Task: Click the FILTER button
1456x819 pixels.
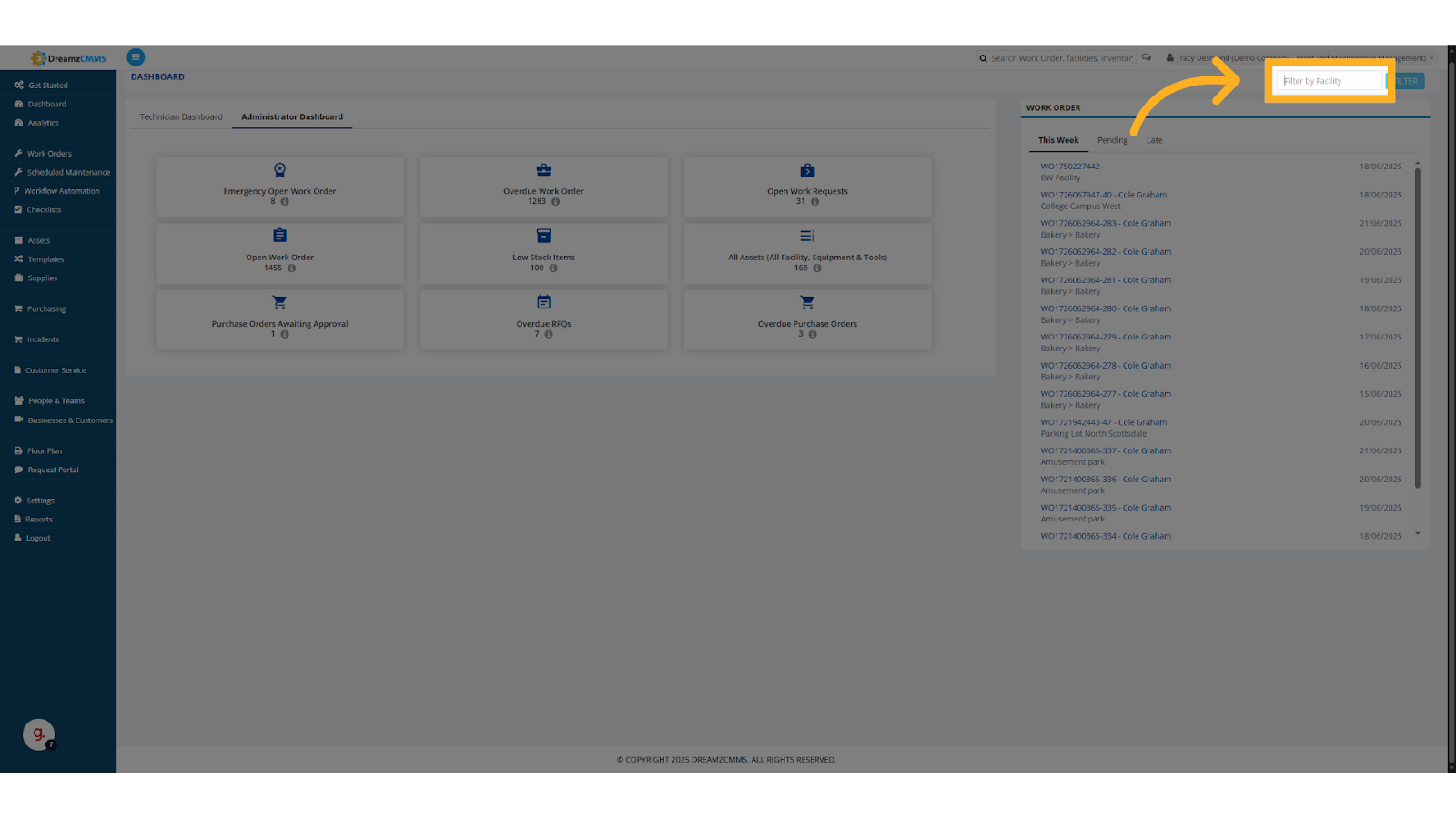Action: pos(1405,81)
